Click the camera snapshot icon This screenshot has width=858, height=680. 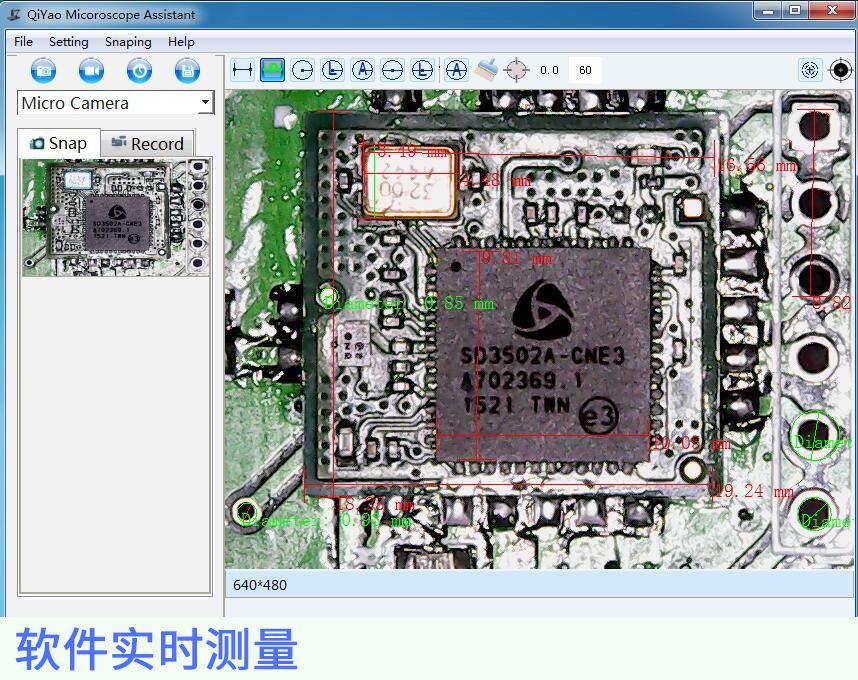(43, 71)
